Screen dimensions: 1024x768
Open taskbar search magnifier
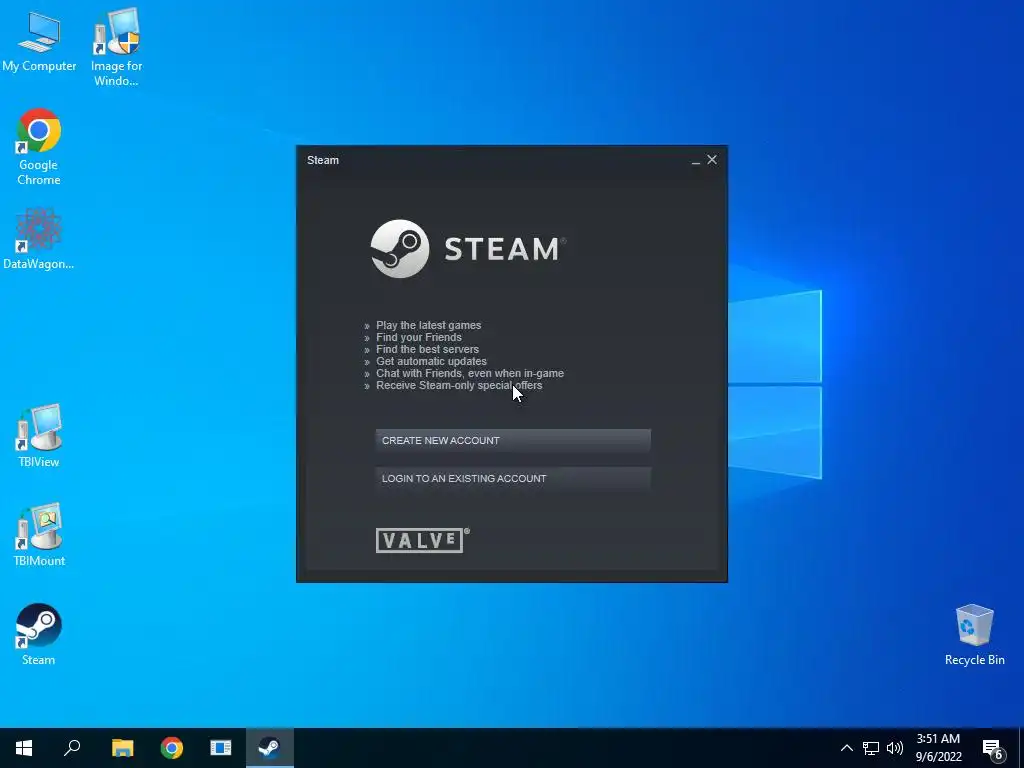[x=72, y=748]
